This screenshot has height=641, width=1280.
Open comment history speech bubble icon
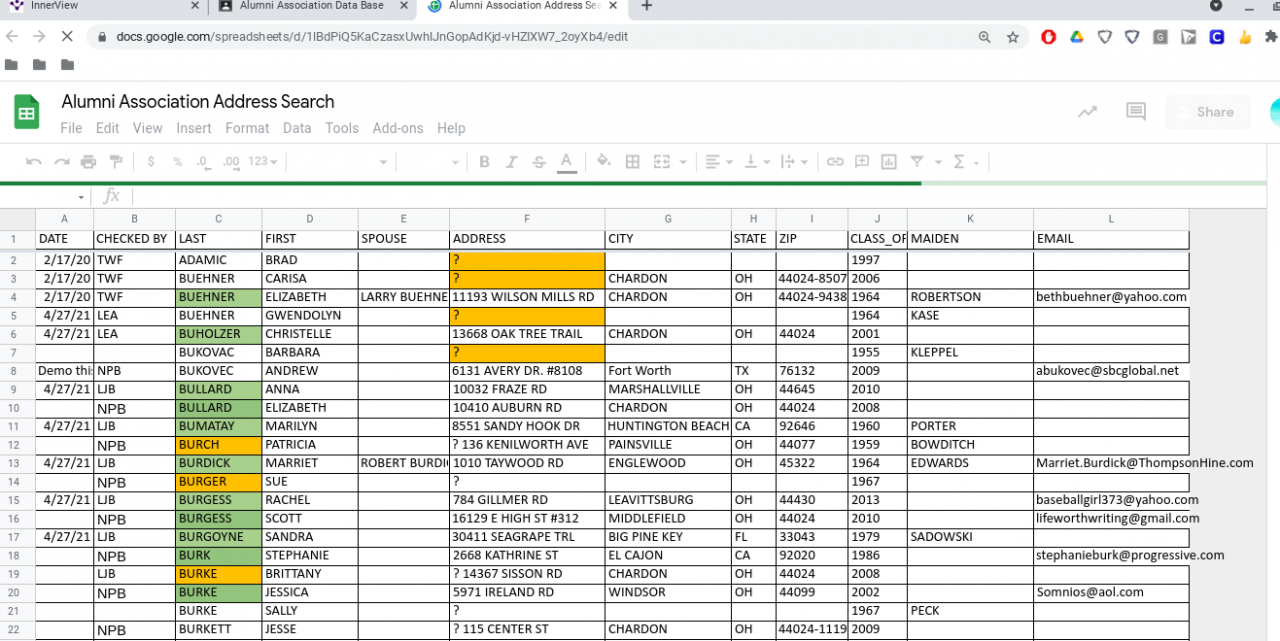pos(1136,112)
